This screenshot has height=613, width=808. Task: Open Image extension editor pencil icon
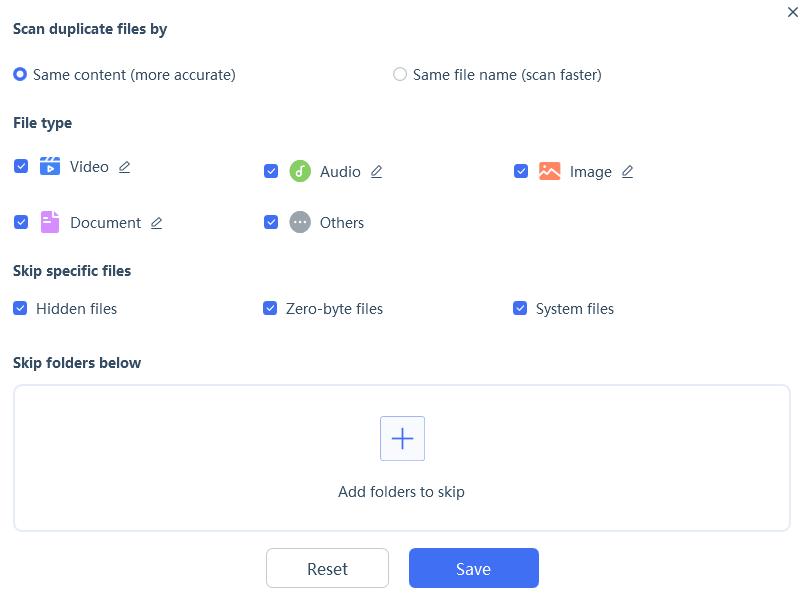627,172
